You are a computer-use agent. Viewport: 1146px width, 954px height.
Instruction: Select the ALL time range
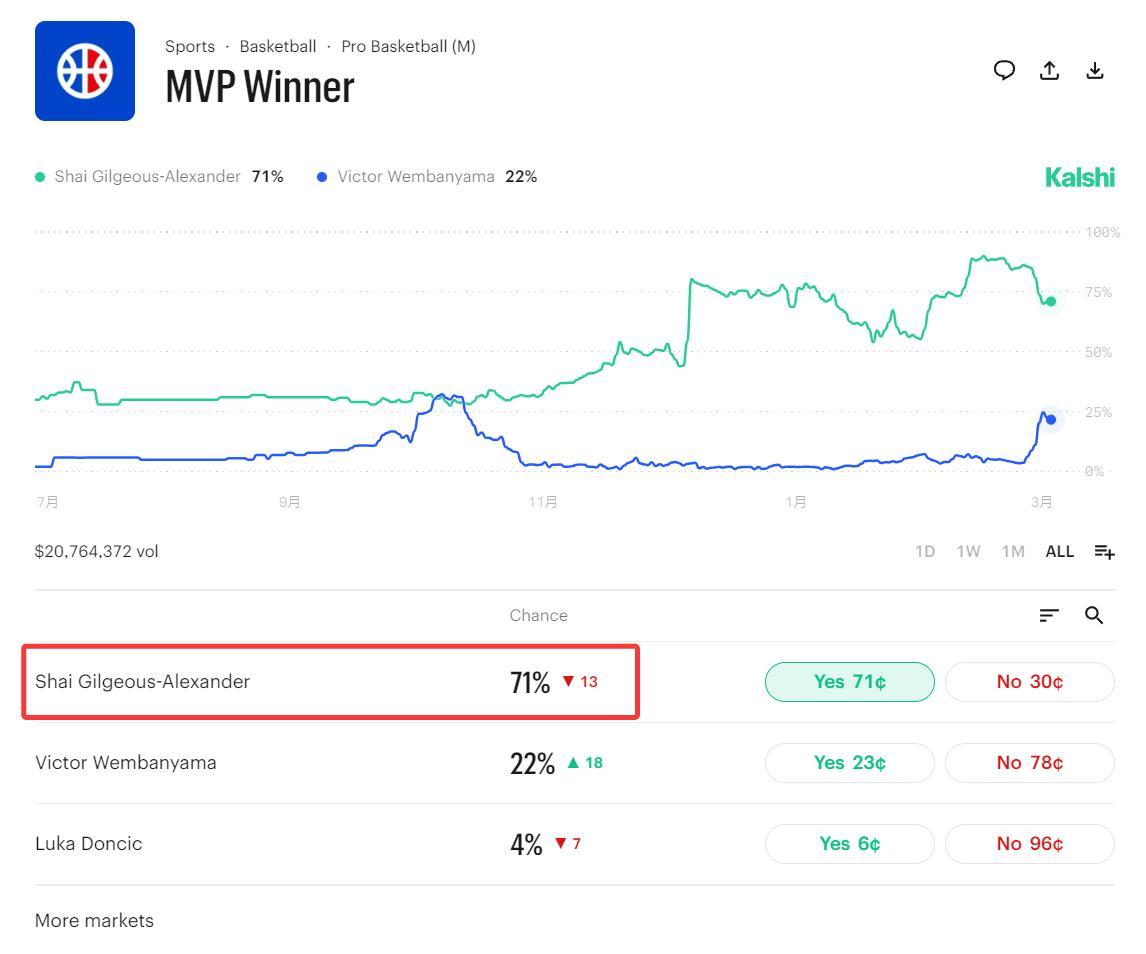[1059, 552]
